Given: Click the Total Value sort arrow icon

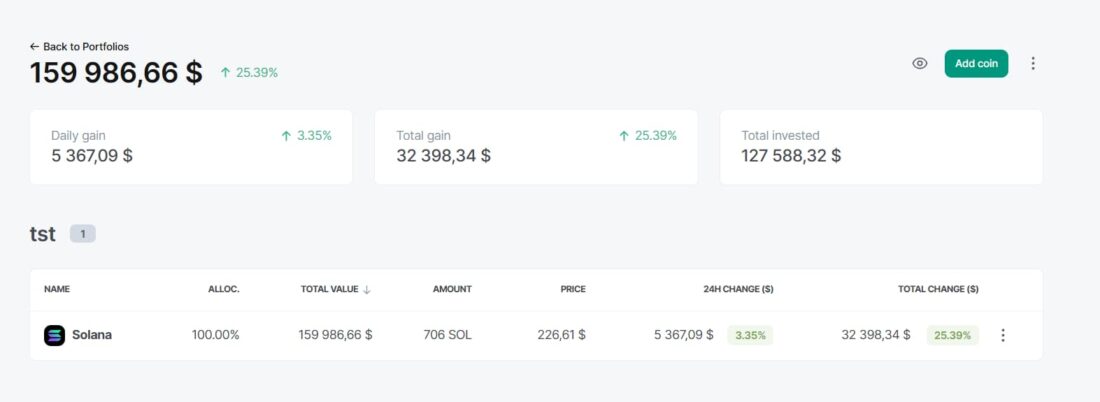Looking at the screenshot, I should tap(367, 289).
